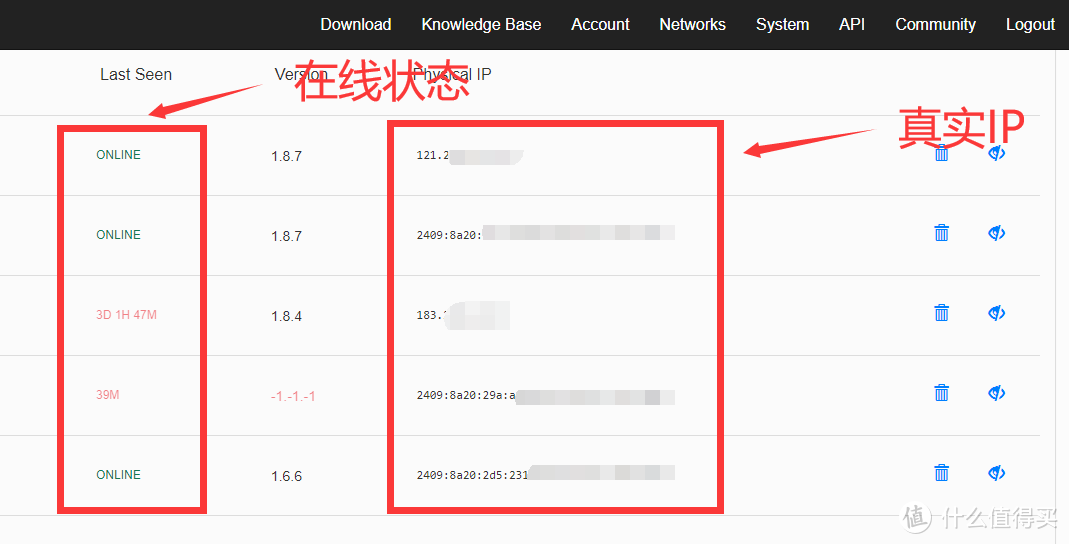Select the version 1.6.6 cell
Image resolution: width=1069 pixels, height=544 pixels.
tap(286, 476)
